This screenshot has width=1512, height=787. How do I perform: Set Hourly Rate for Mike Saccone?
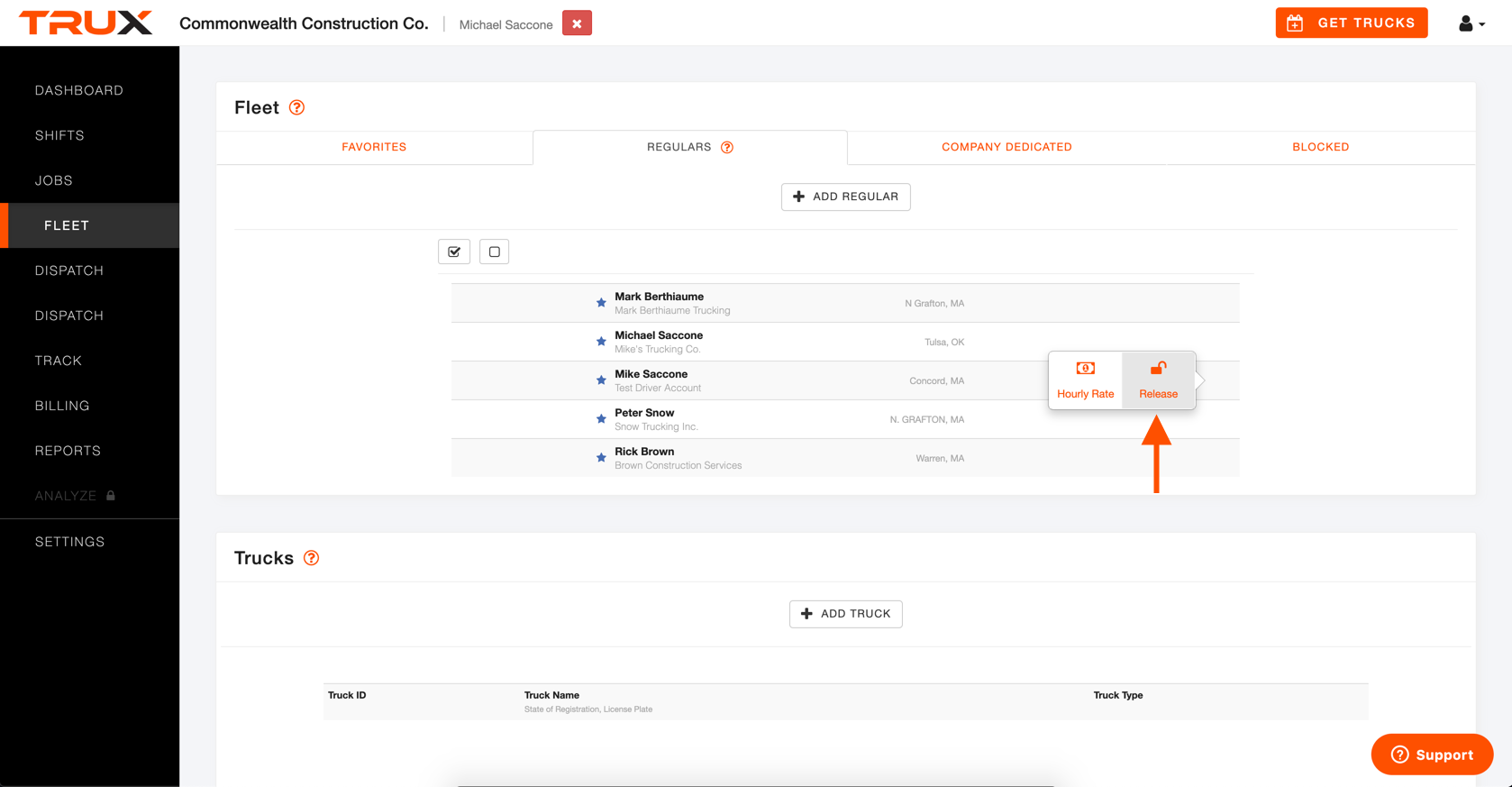1085,380
